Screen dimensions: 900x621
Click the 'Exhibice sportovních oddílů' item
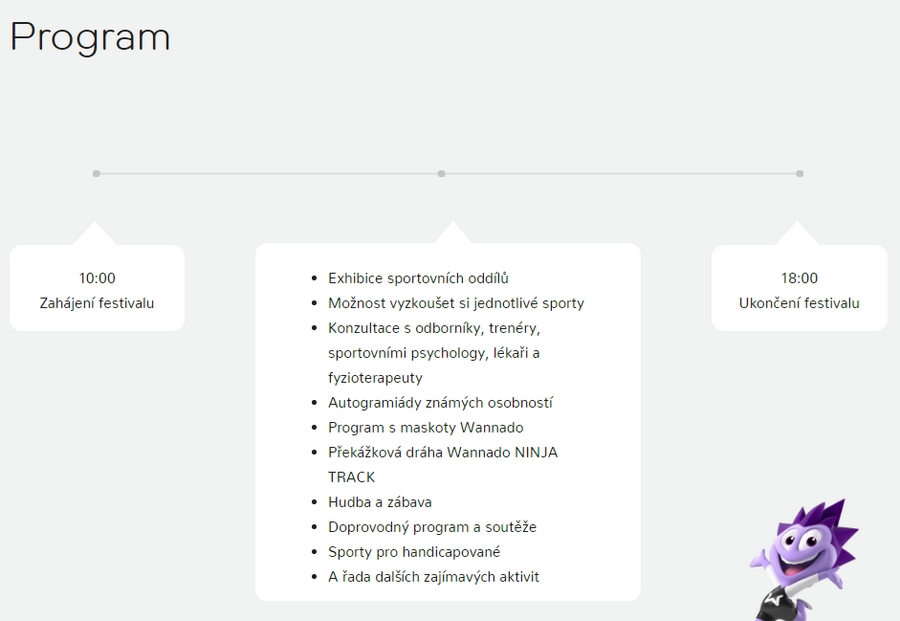click(418, 278)
